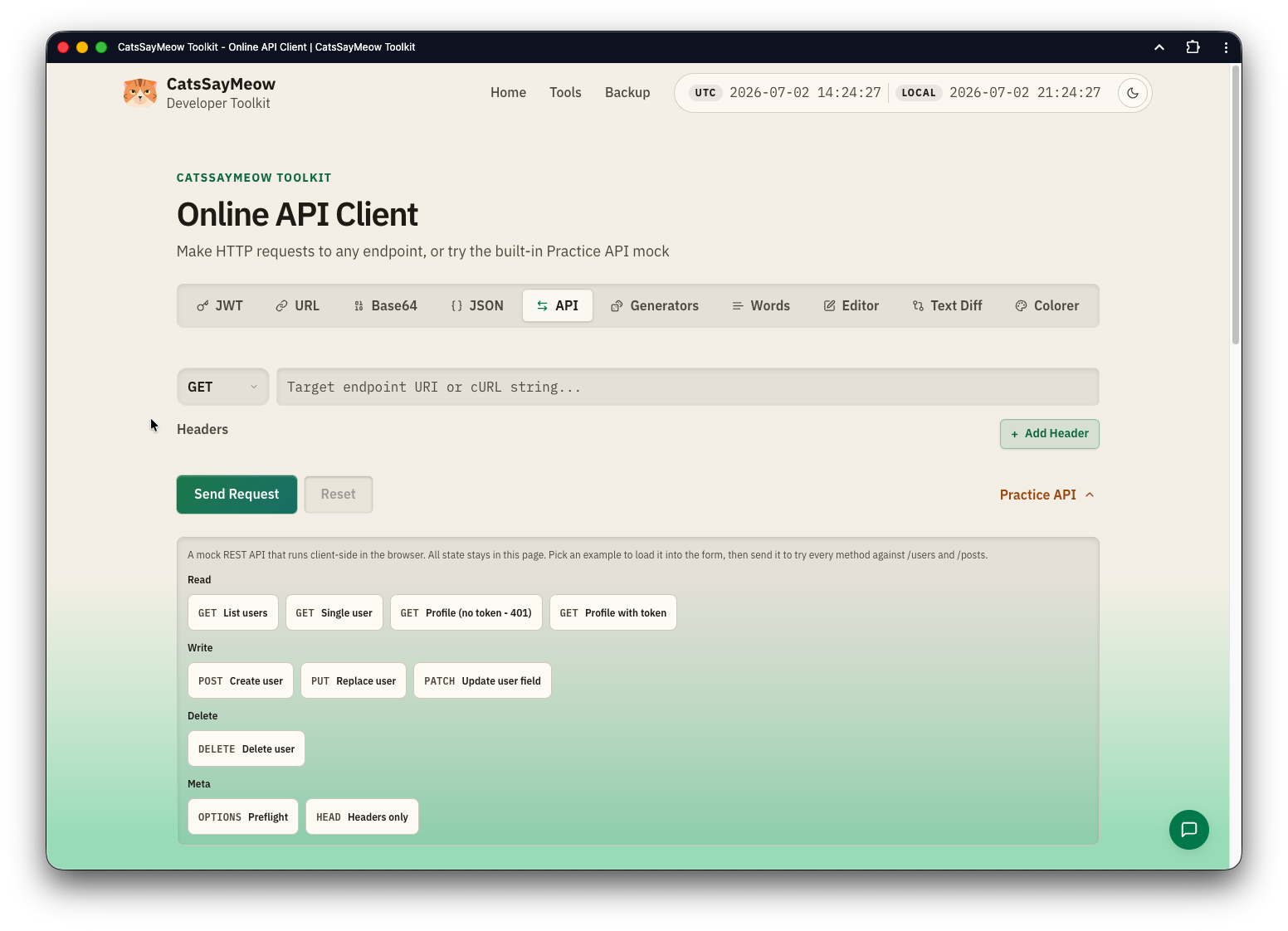The height and width of the screenshot is (931, 1288).
Task: Load the GET Single user example
Action: point(334,612)
